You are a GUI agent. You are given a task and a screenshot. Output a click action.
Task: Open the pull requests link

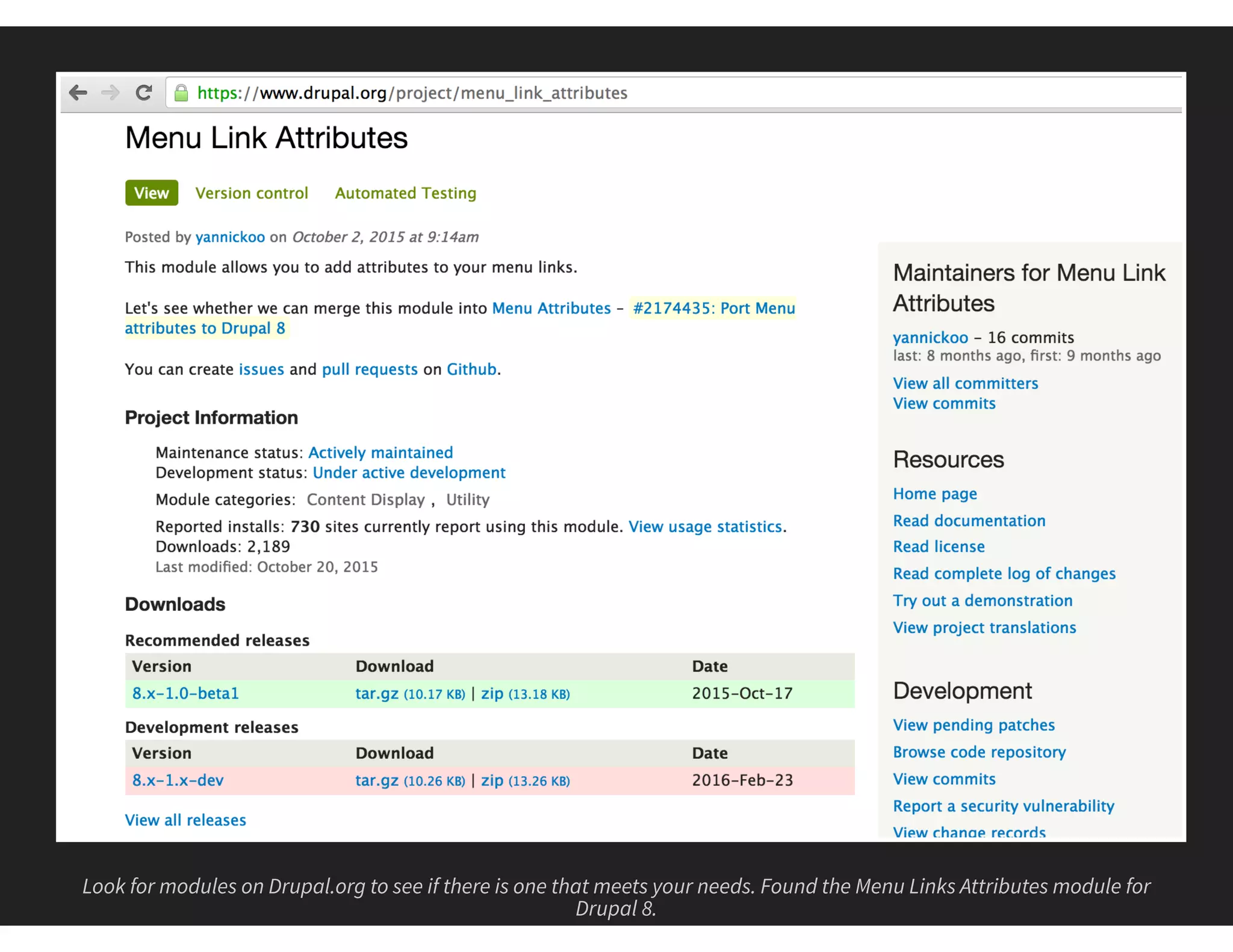370,369
